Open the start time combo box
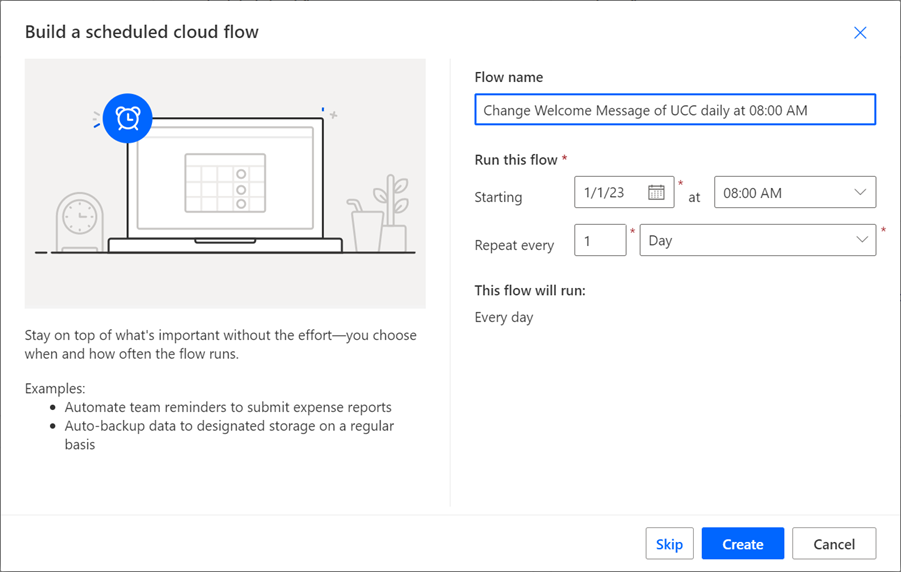This screenshot has height=572, width=901. [785, 193]
